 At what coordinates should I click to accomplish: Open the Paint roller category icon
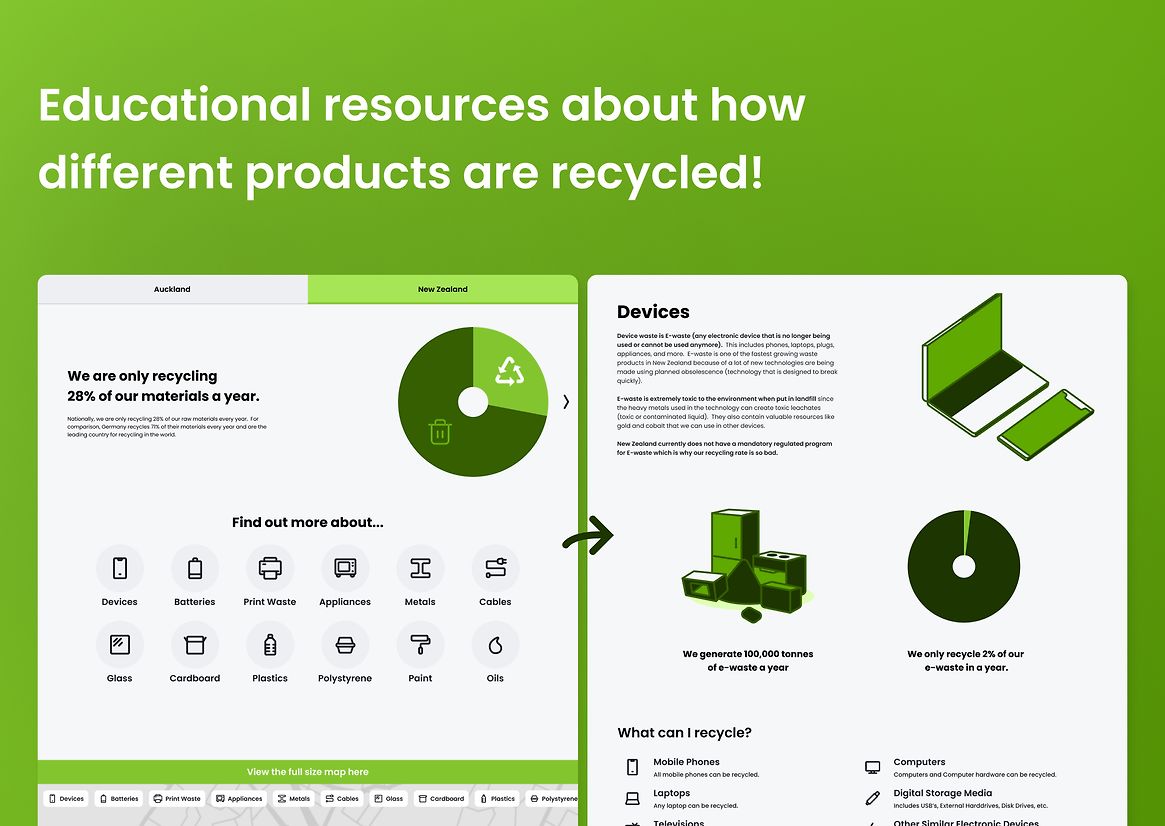(420, 645)
